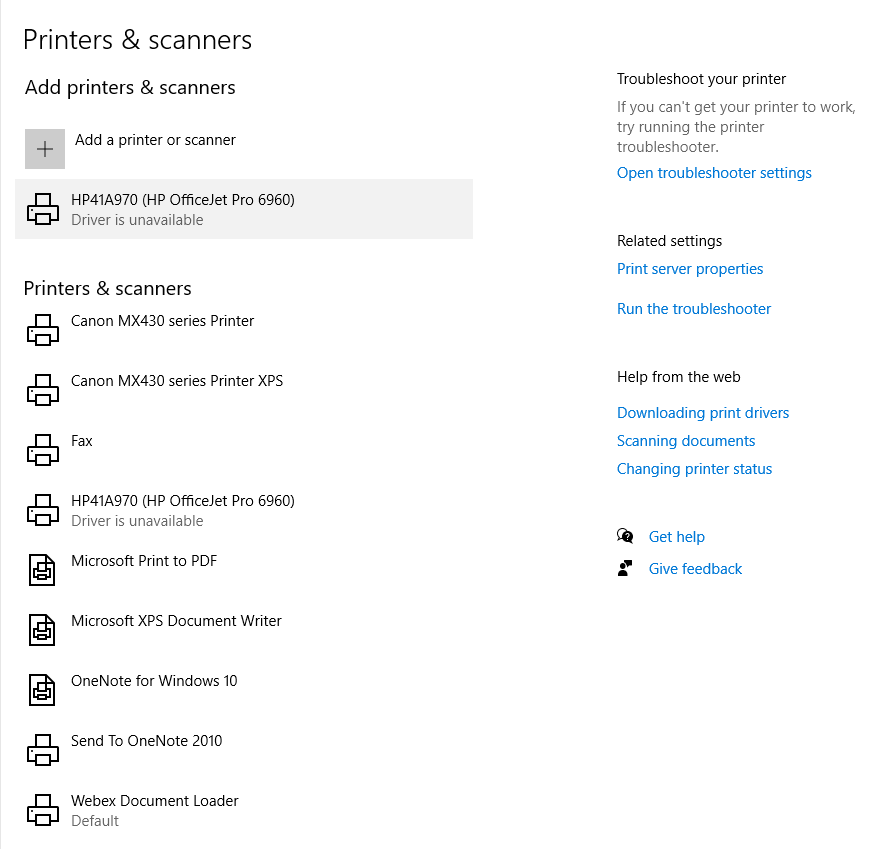Screen dimensions: 874x849
Task: Open Downloading print drivers help link
Action: coord(703,413)
